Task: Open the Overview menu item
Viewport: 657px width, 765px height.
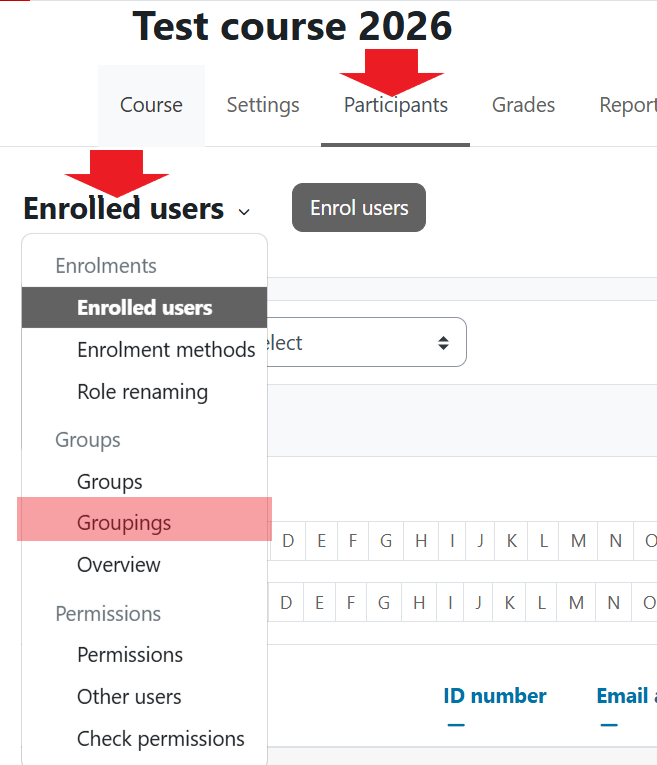Action: click(119, 565)
